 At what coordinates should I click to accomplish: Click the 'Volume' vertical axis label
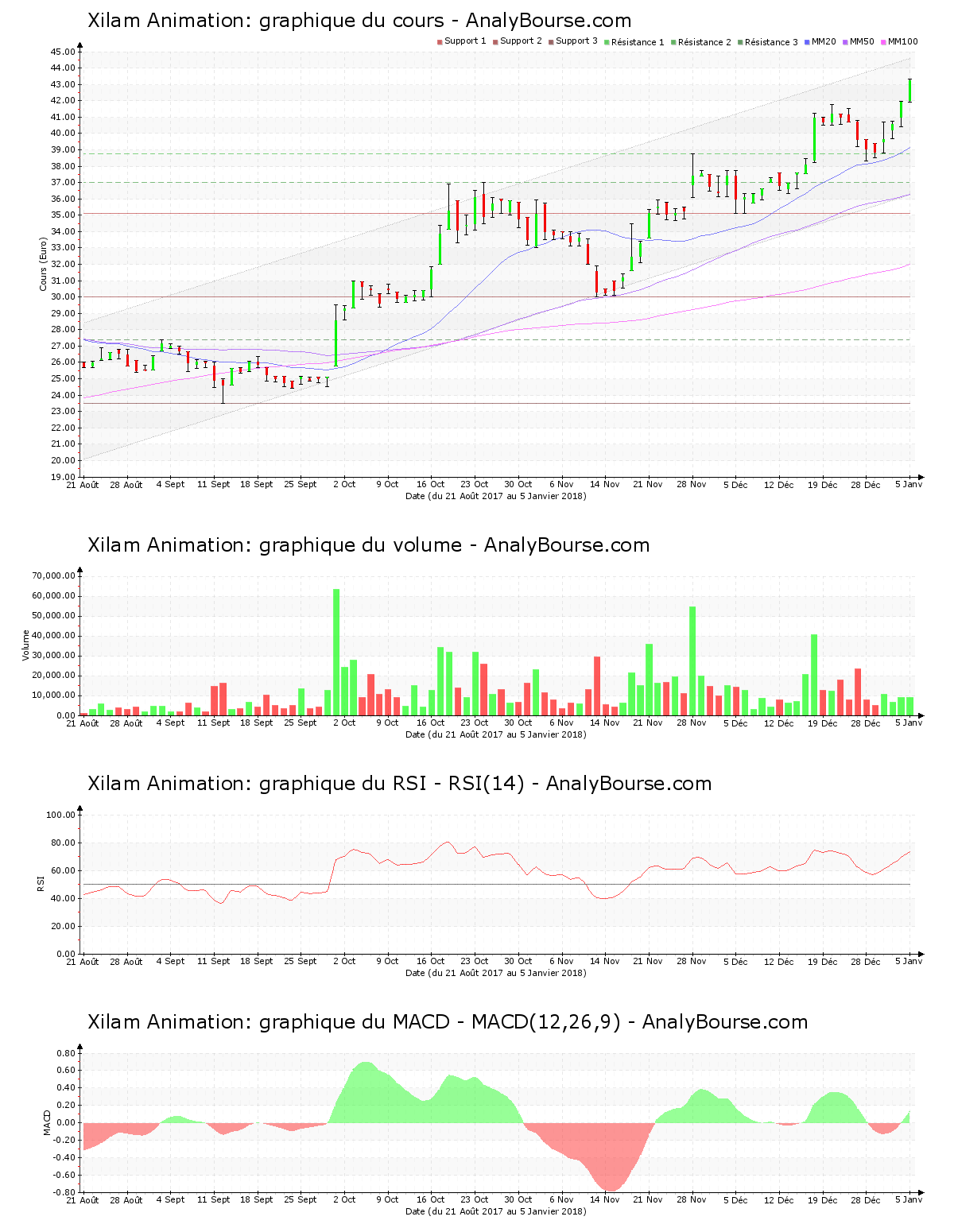pyautogui.click(x=25, y=645)
